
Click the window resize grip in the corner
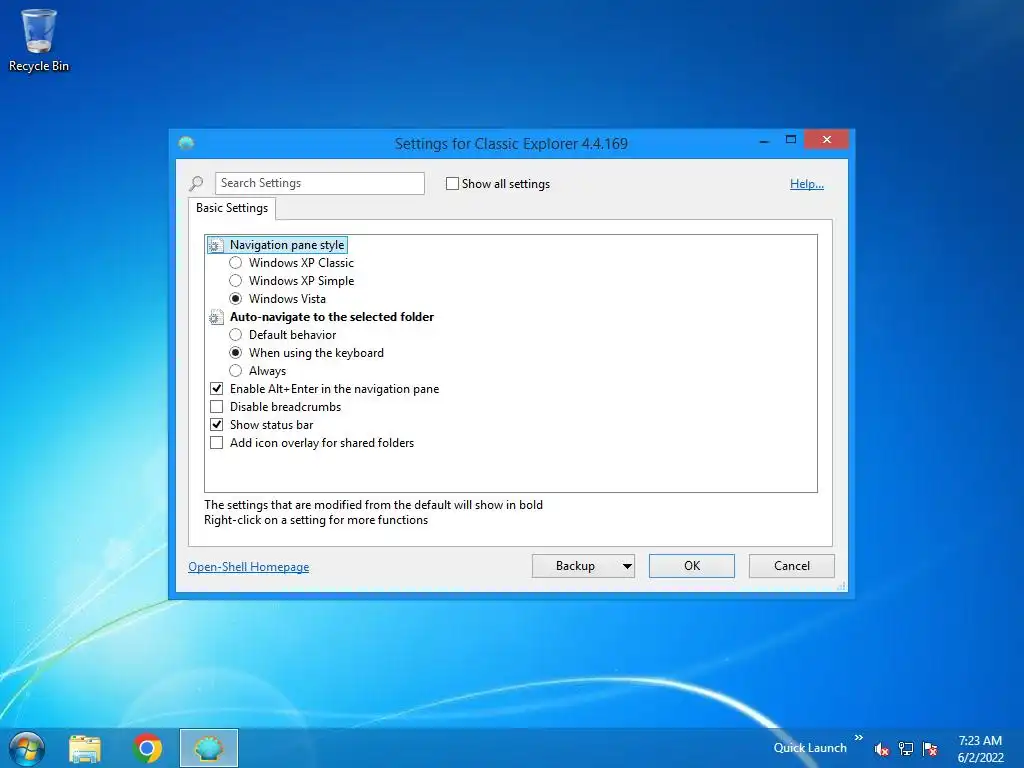click(841, 586)
